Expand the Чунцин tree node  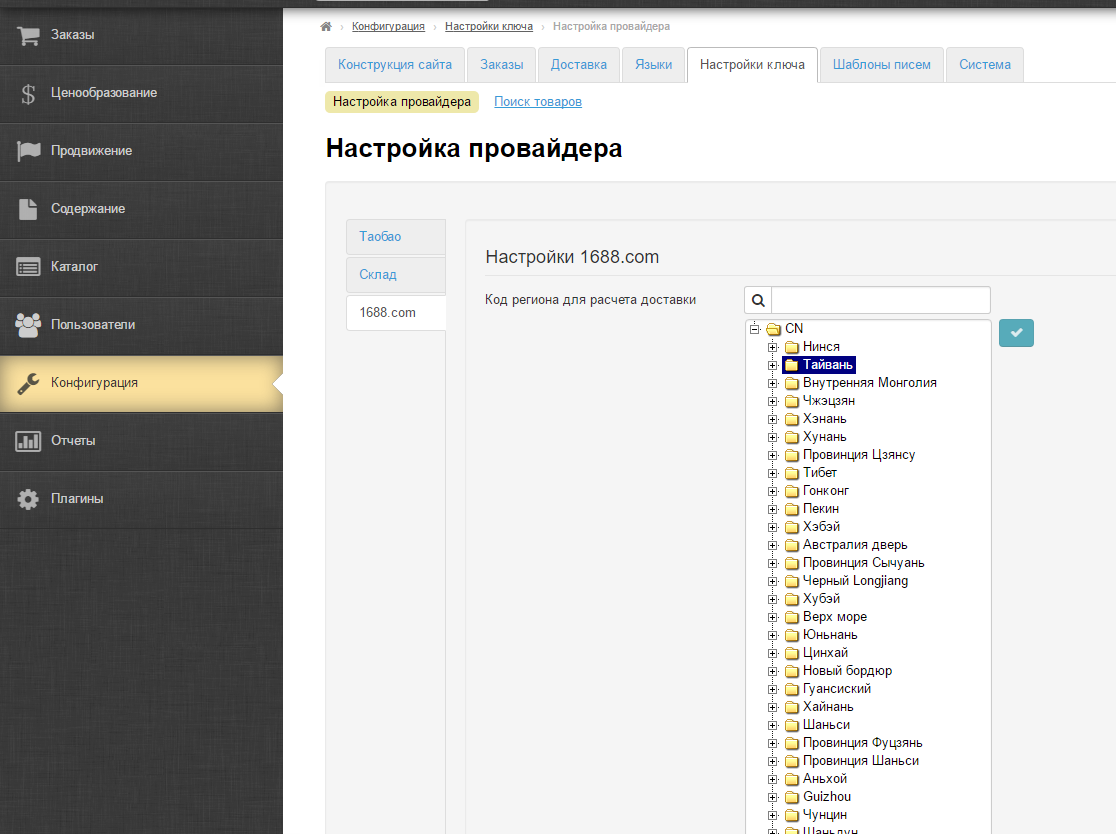coord(773,815)
